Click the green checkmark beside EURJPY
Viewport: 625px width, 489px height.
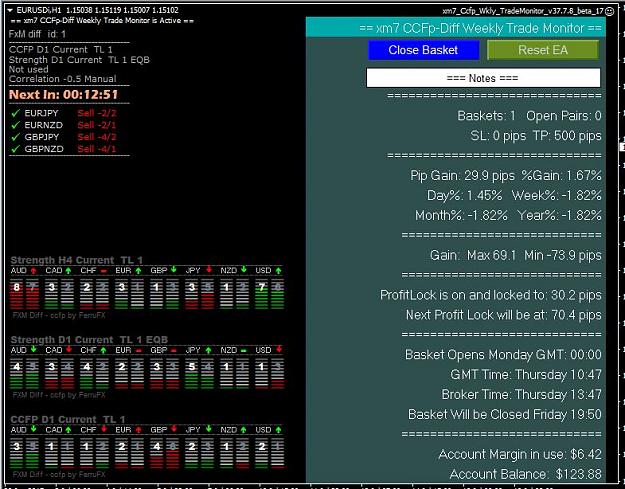click(16, 113)
